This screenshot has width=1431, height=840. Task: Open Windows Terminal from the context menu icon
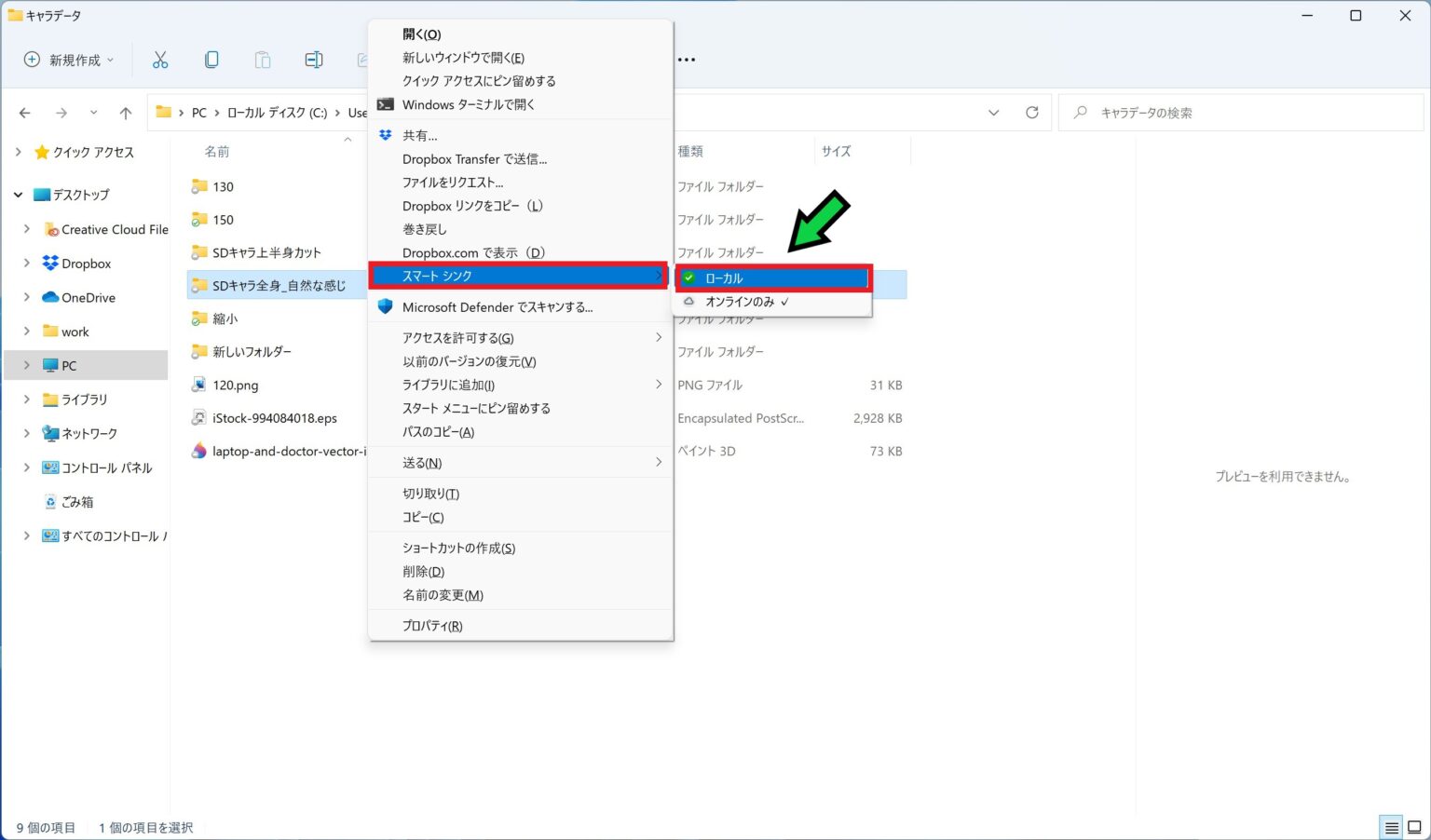[385, 104]
